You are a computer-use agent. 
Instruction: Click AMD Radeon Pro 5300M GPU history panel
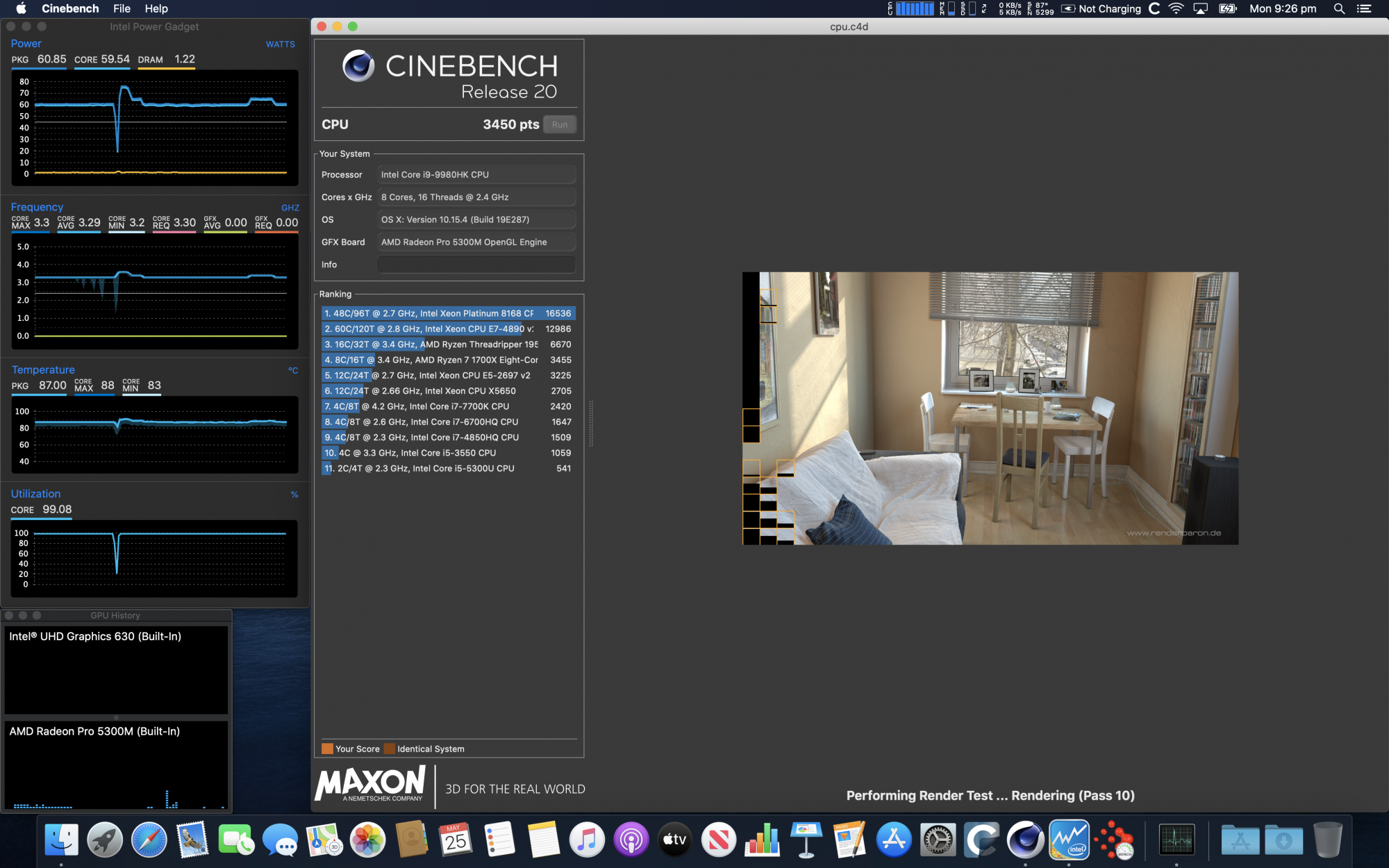pyautogui.click(x=117, y=765)
